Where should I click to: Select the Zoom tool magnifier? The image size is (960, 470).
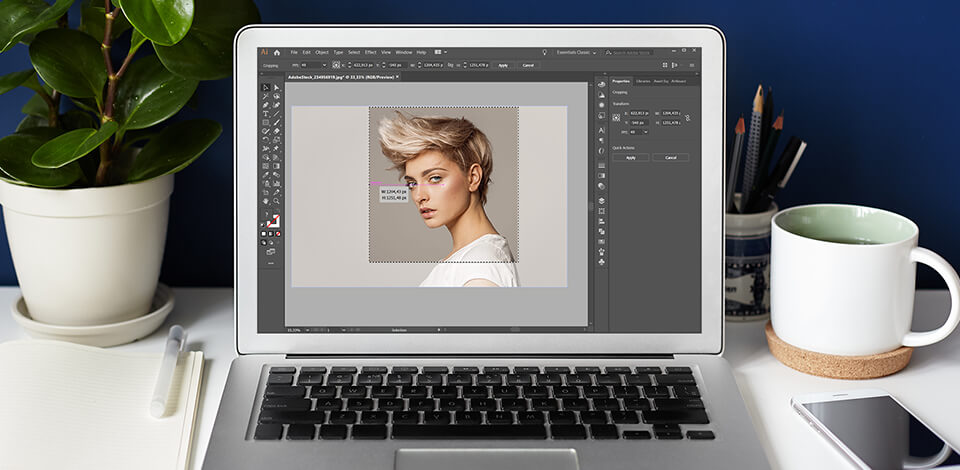[x=276, y=201]
